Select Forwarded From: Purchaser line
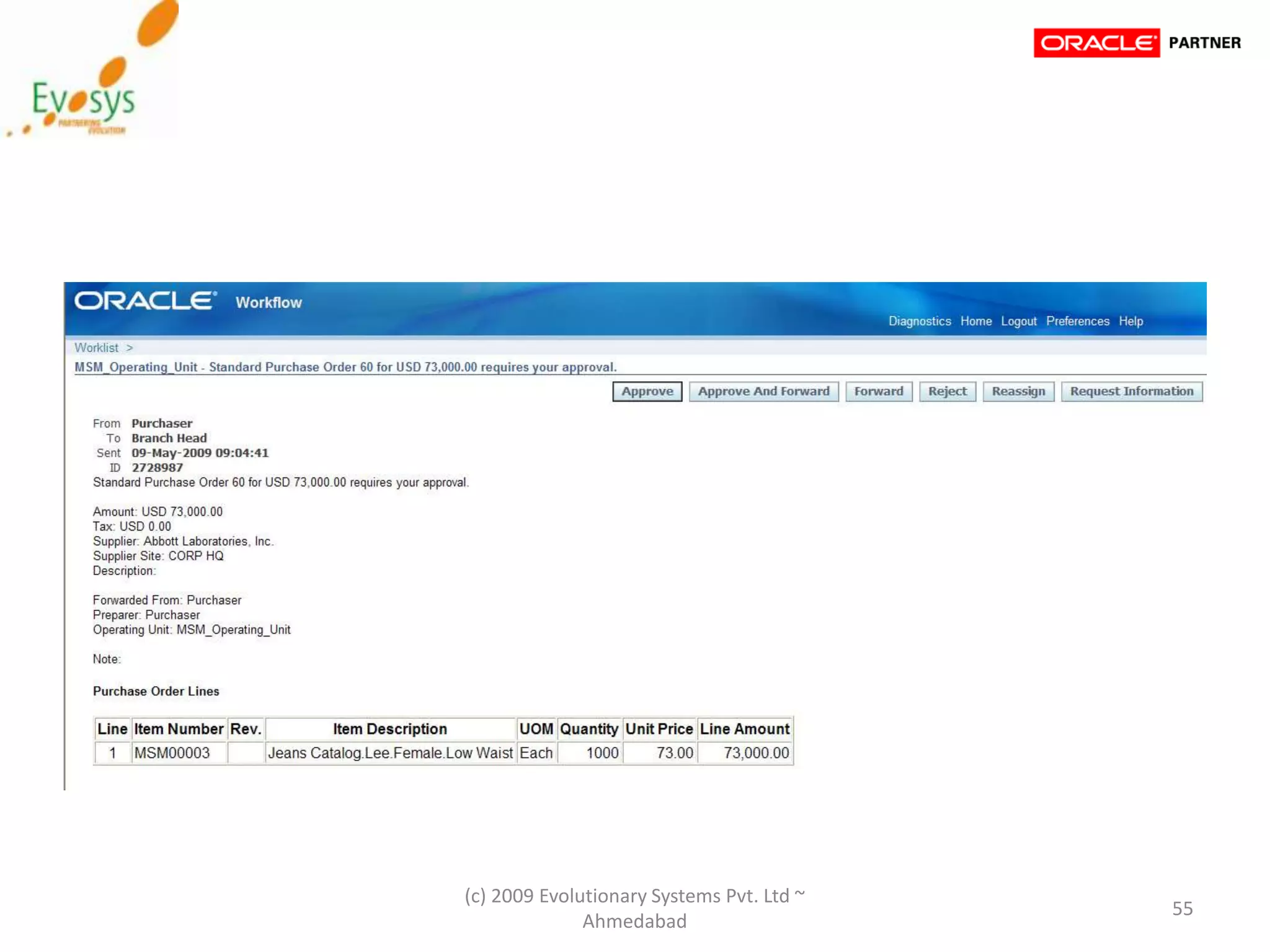 pos(167,601)
